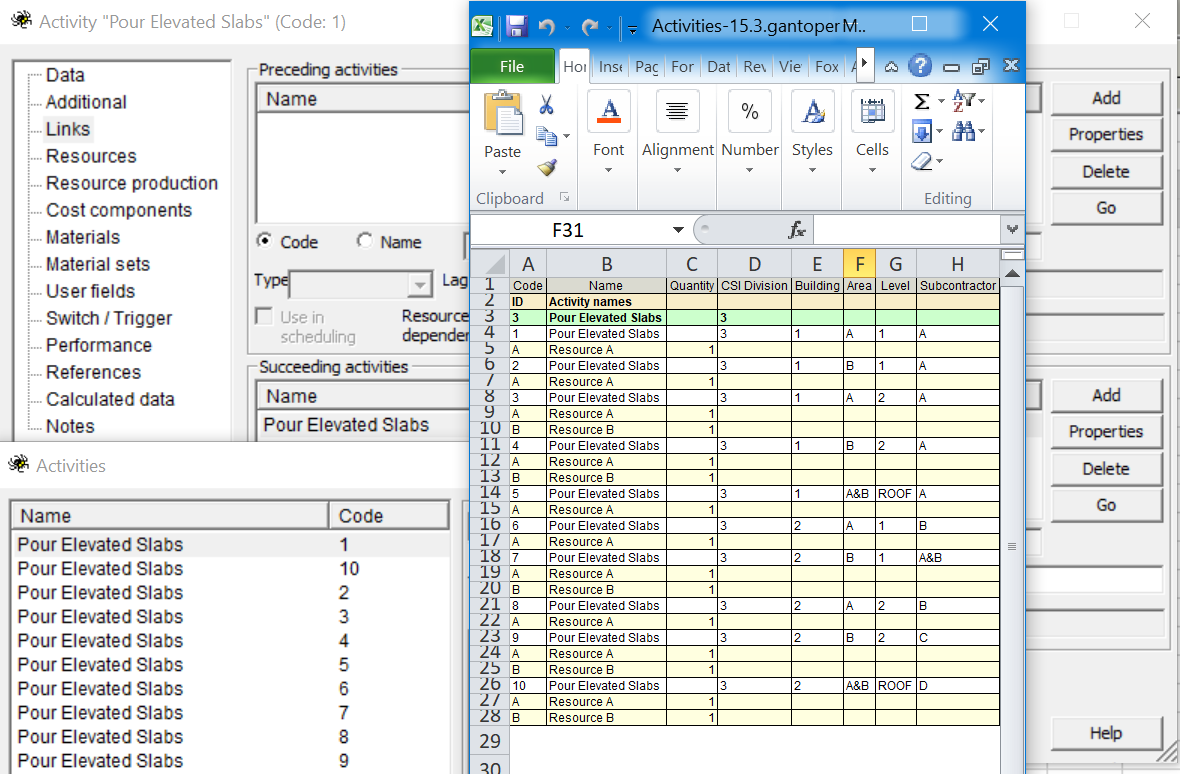Click the Find & Select binoculars icon

(x=963, y=132)
